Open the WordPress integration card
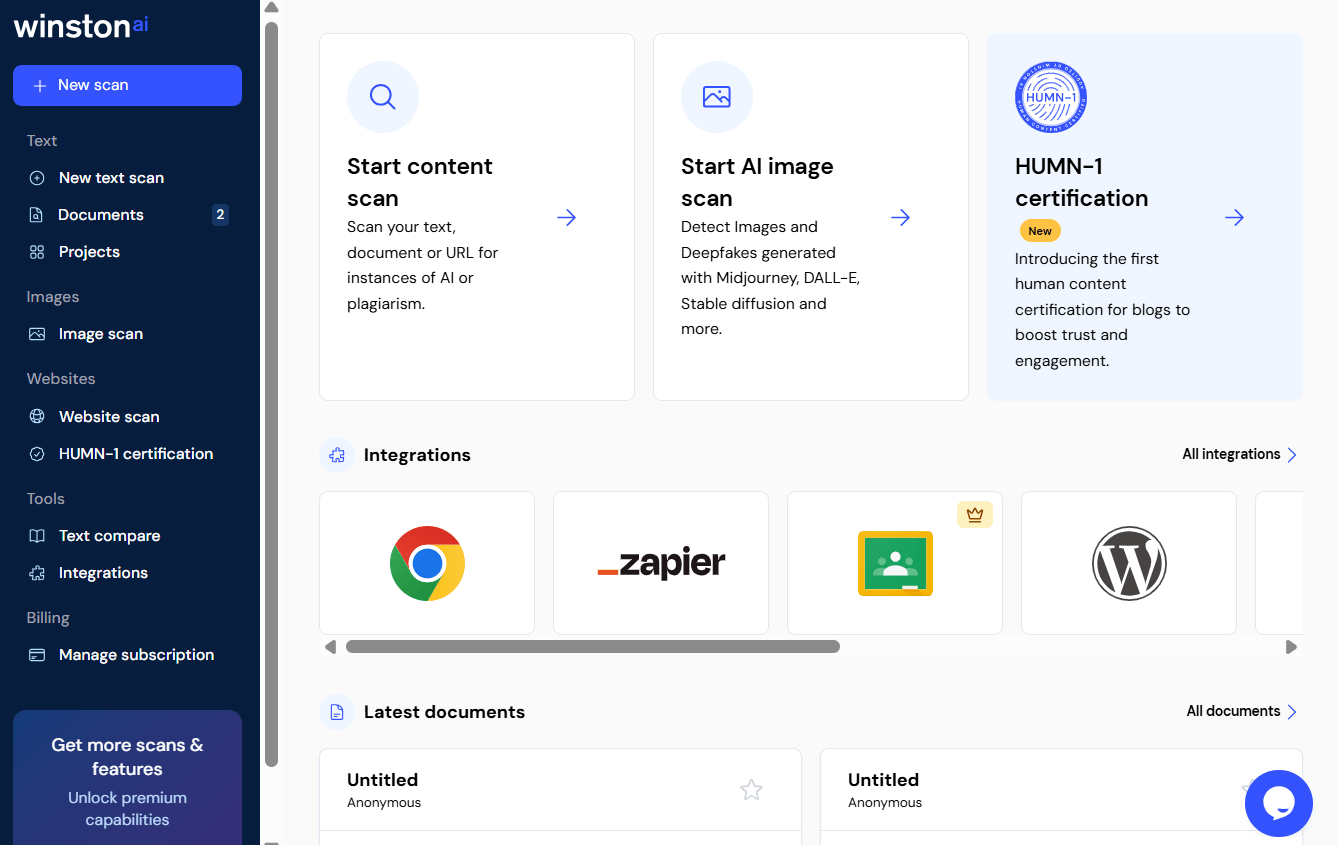The image size is (1338, 845). (x=1129, y=563)
